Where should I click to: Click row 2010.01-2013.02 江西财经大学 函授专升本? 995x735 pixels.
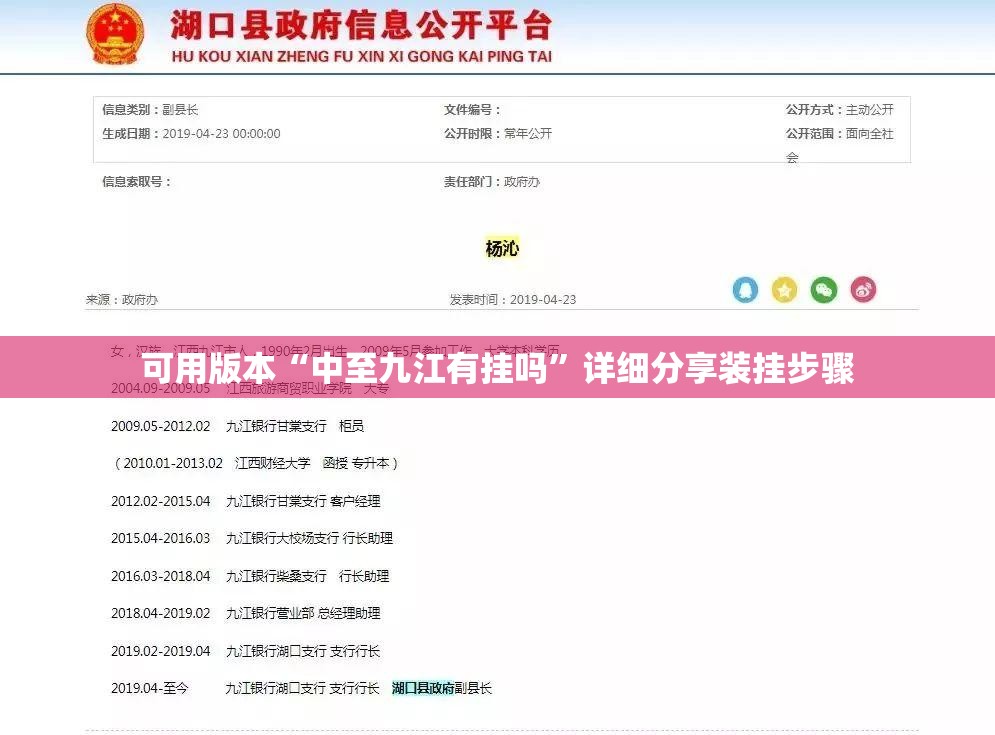(x=255, y=463)
